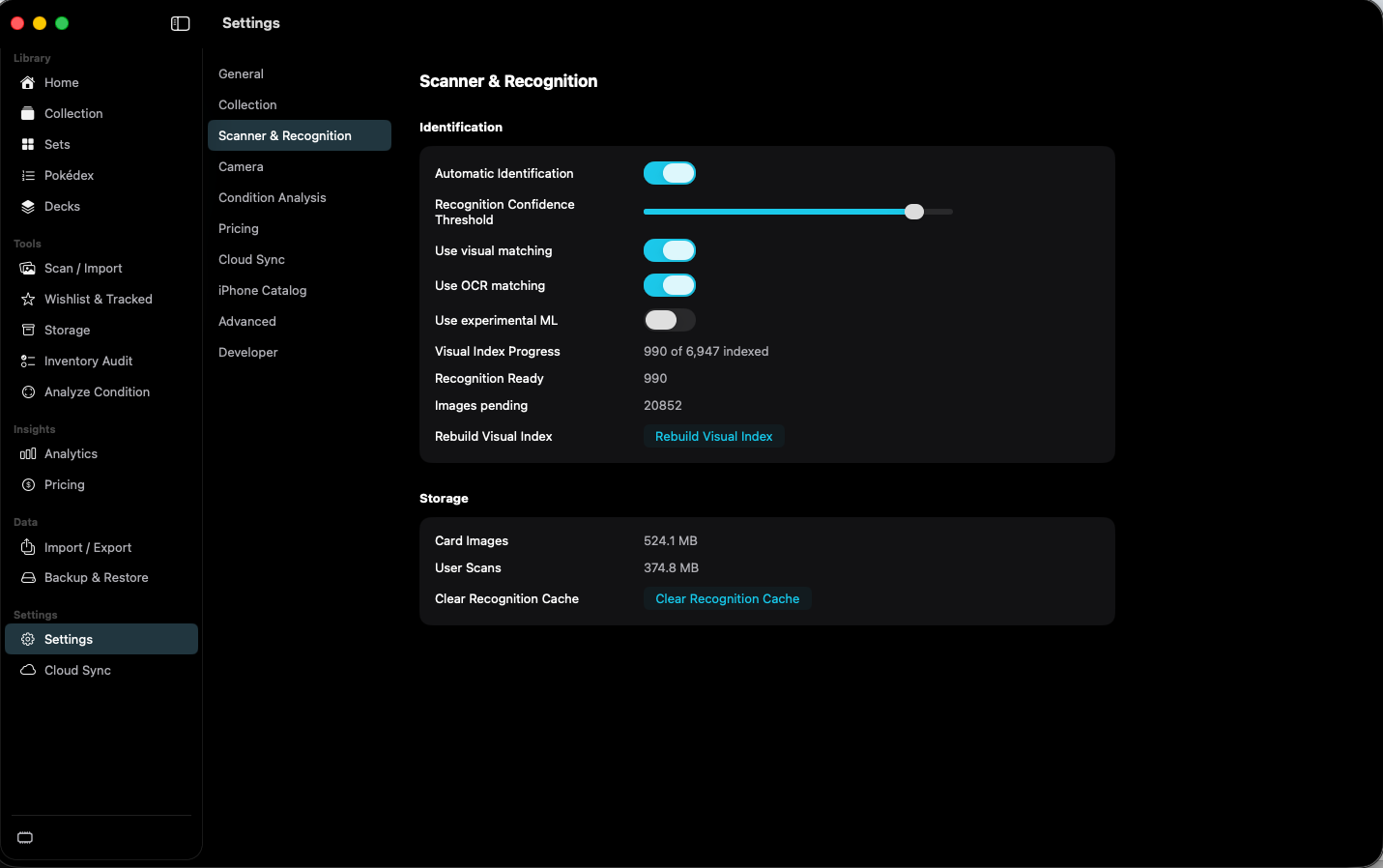Turn off Use OCR matching

(x=670, y=285)
